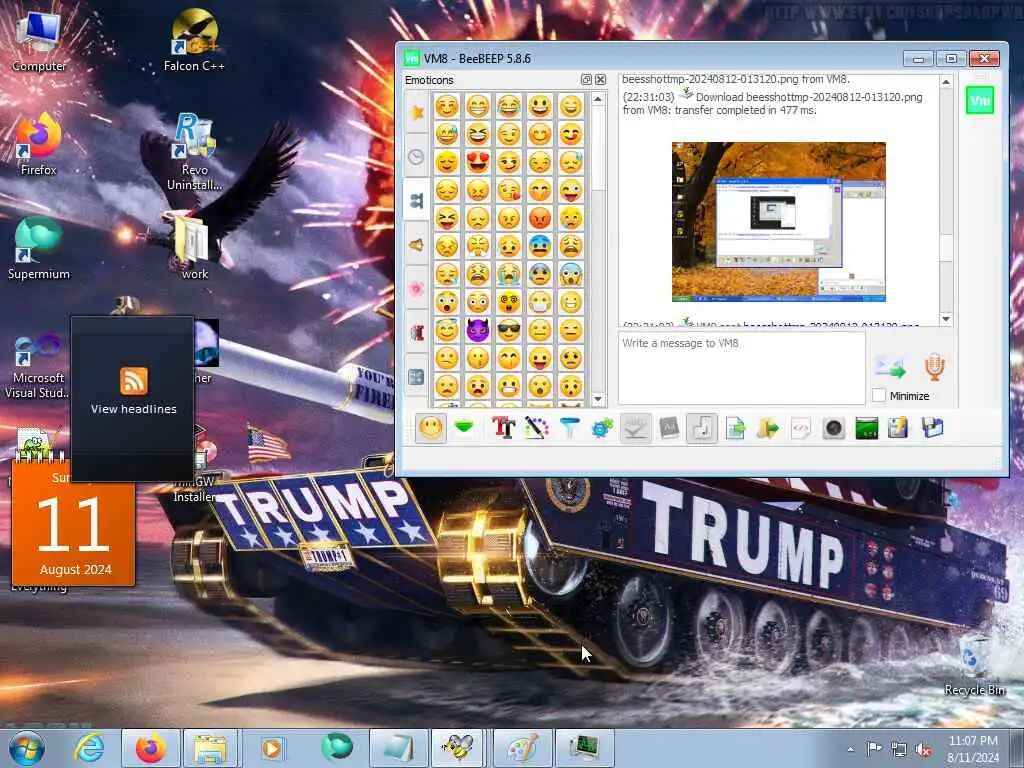Click the blue funnel filter icon
This screenshot has height=768, width=1024.
[569, 428]
